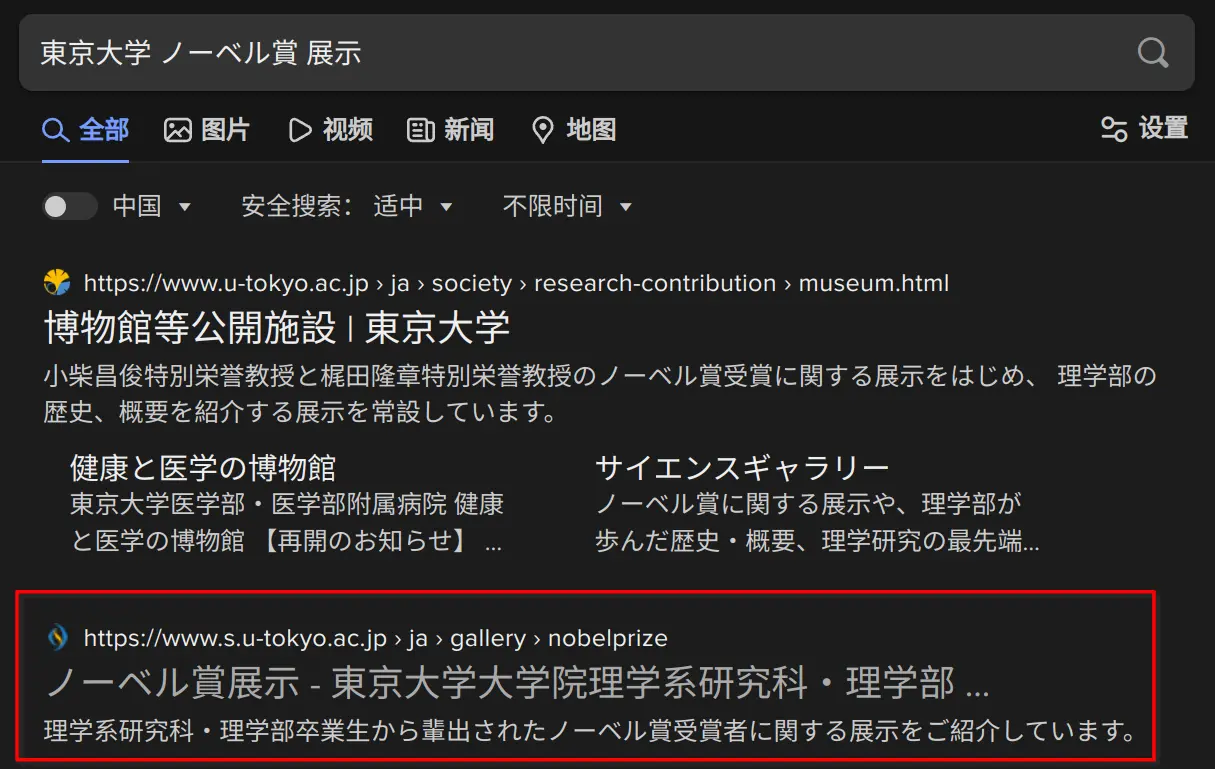Click the settings sliders icon
This screenshot has width=1215, height=769.
pyautogui.click(x=1114, y=129)
